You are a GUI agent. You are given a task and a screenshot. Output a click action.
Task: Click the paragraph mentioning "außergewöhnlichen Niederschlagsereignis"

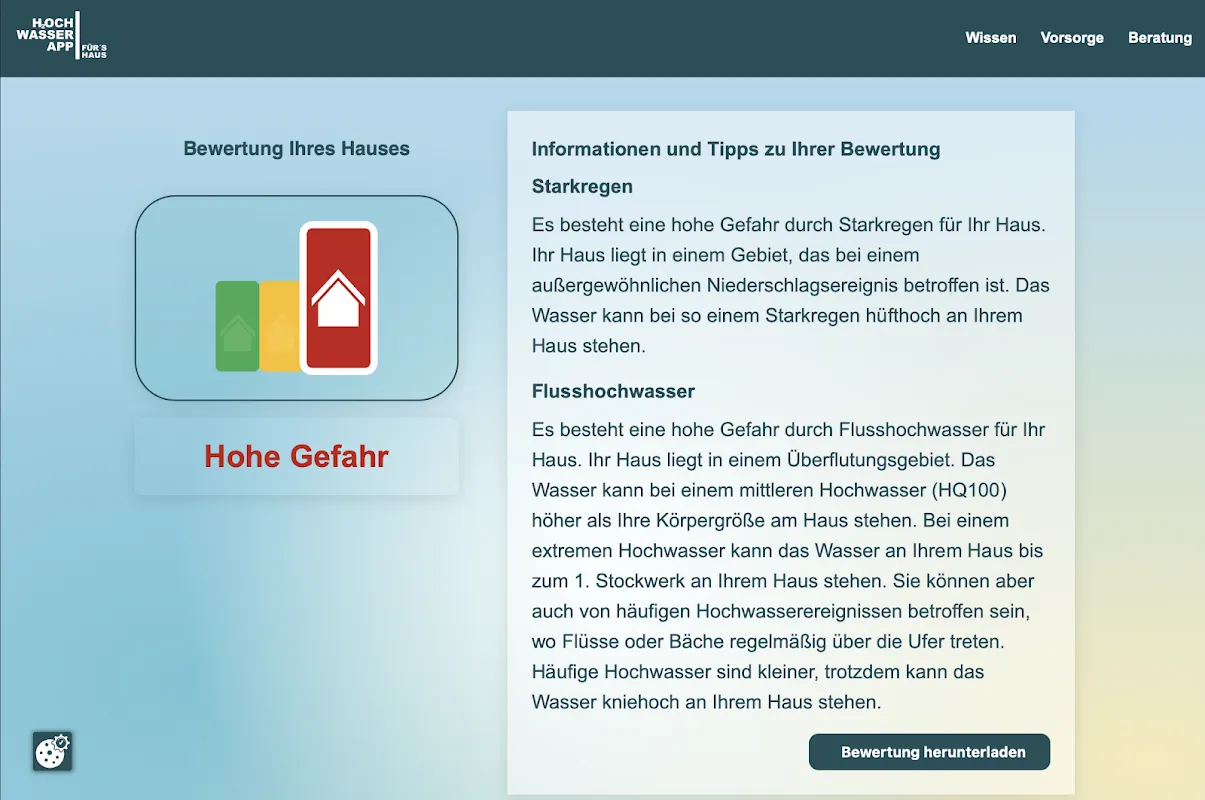coord(791,285)
